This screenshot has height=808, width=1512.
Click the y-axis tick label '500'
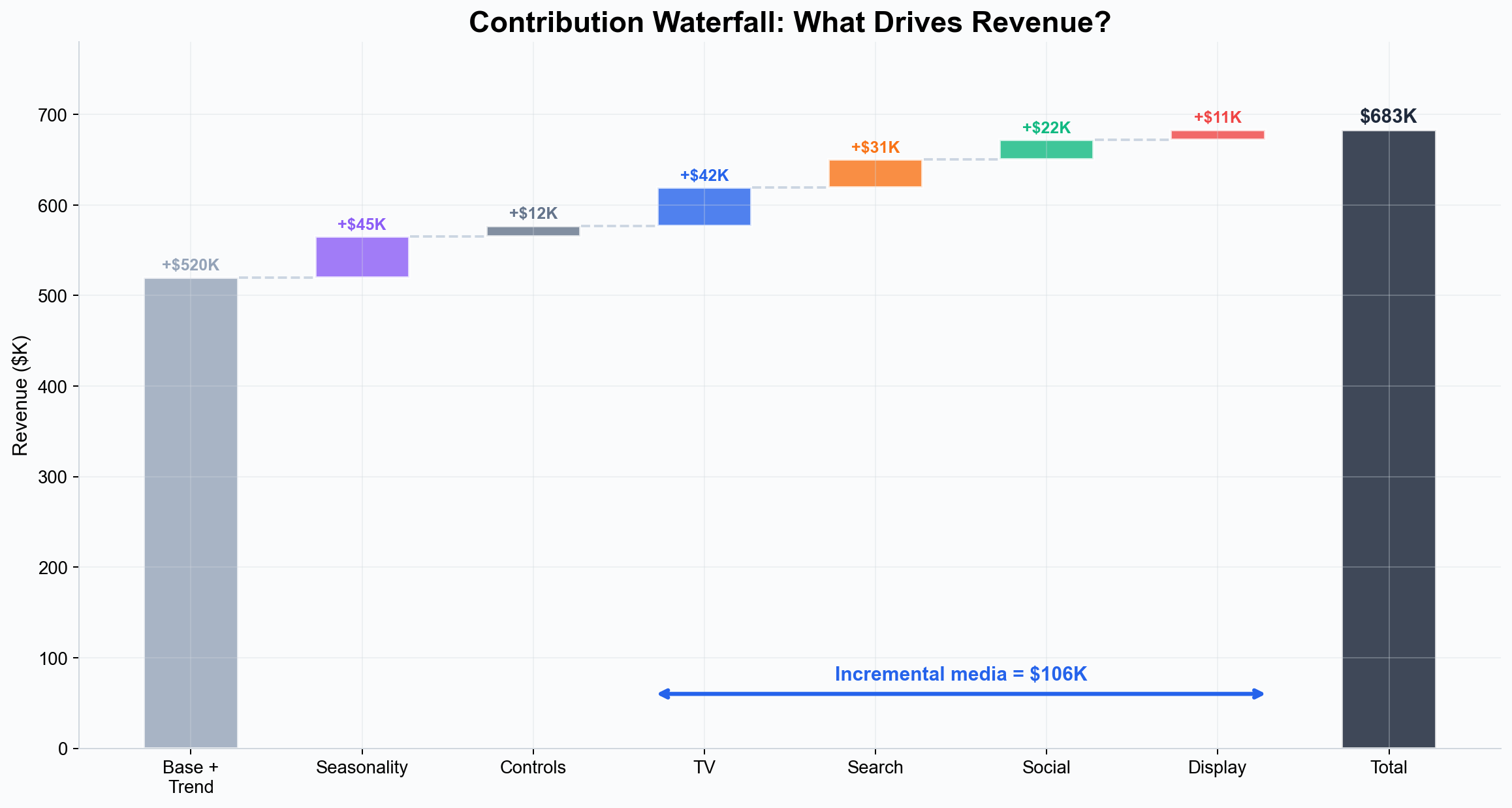pos(53,297)
